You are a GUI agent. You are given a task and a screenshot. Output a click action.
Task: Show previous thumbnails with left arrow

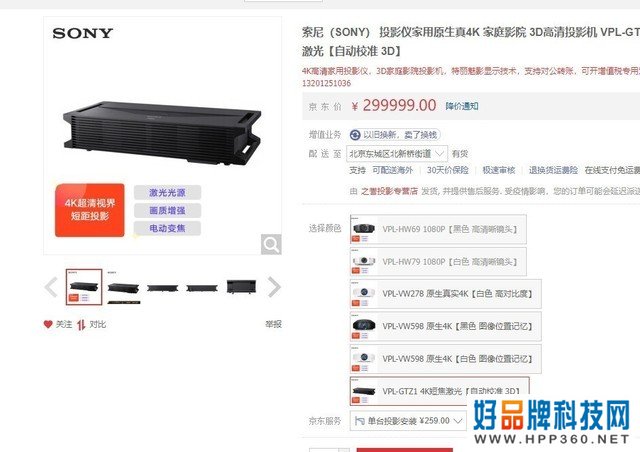coord(51,287)
